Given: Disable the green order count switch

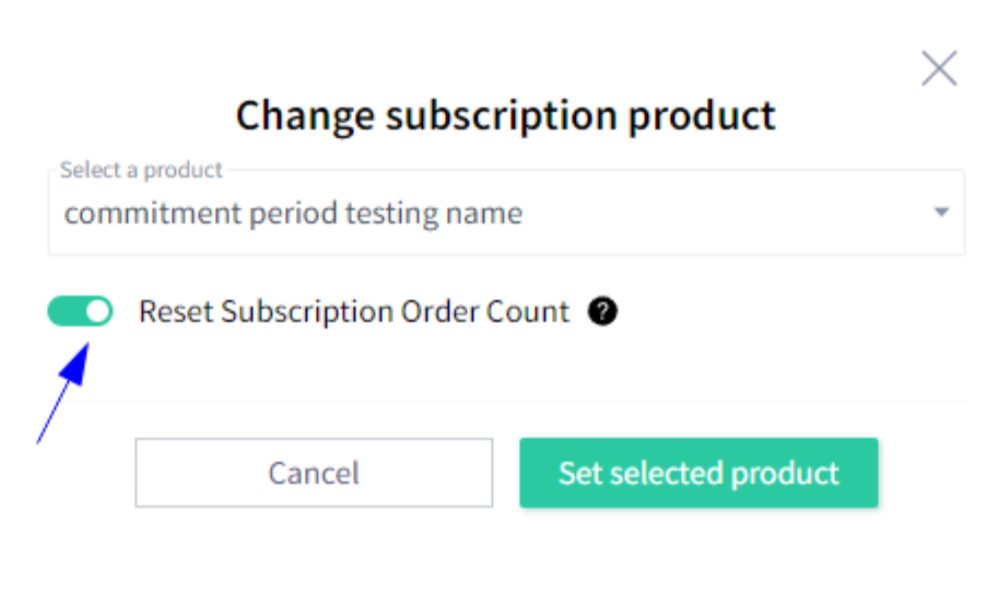Looking at the screenshot, I should tap(80, 312).
